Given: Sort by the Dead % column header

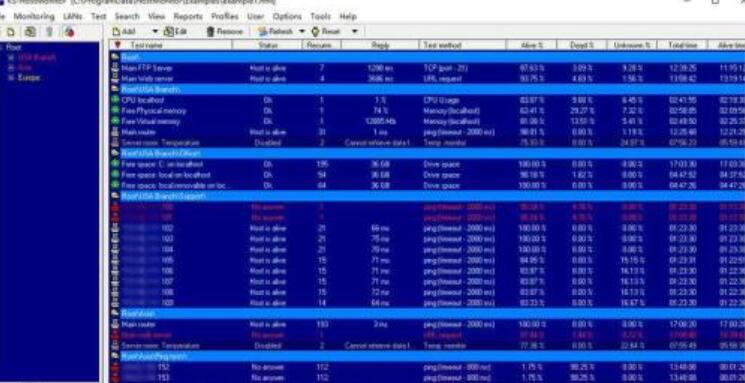Looking at the screenshot, I should tap(582, 45).
